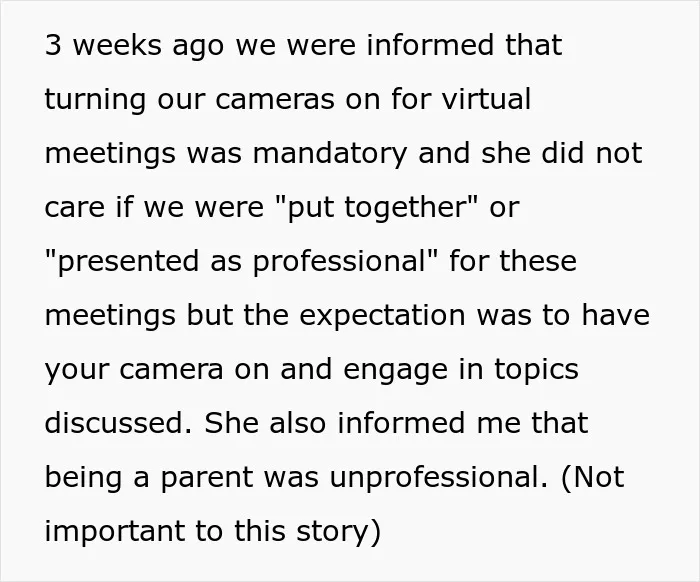Click the quoted phrase "presented as professional"
The width and height of the screenshot is (700, 582).
pos(242,262)
